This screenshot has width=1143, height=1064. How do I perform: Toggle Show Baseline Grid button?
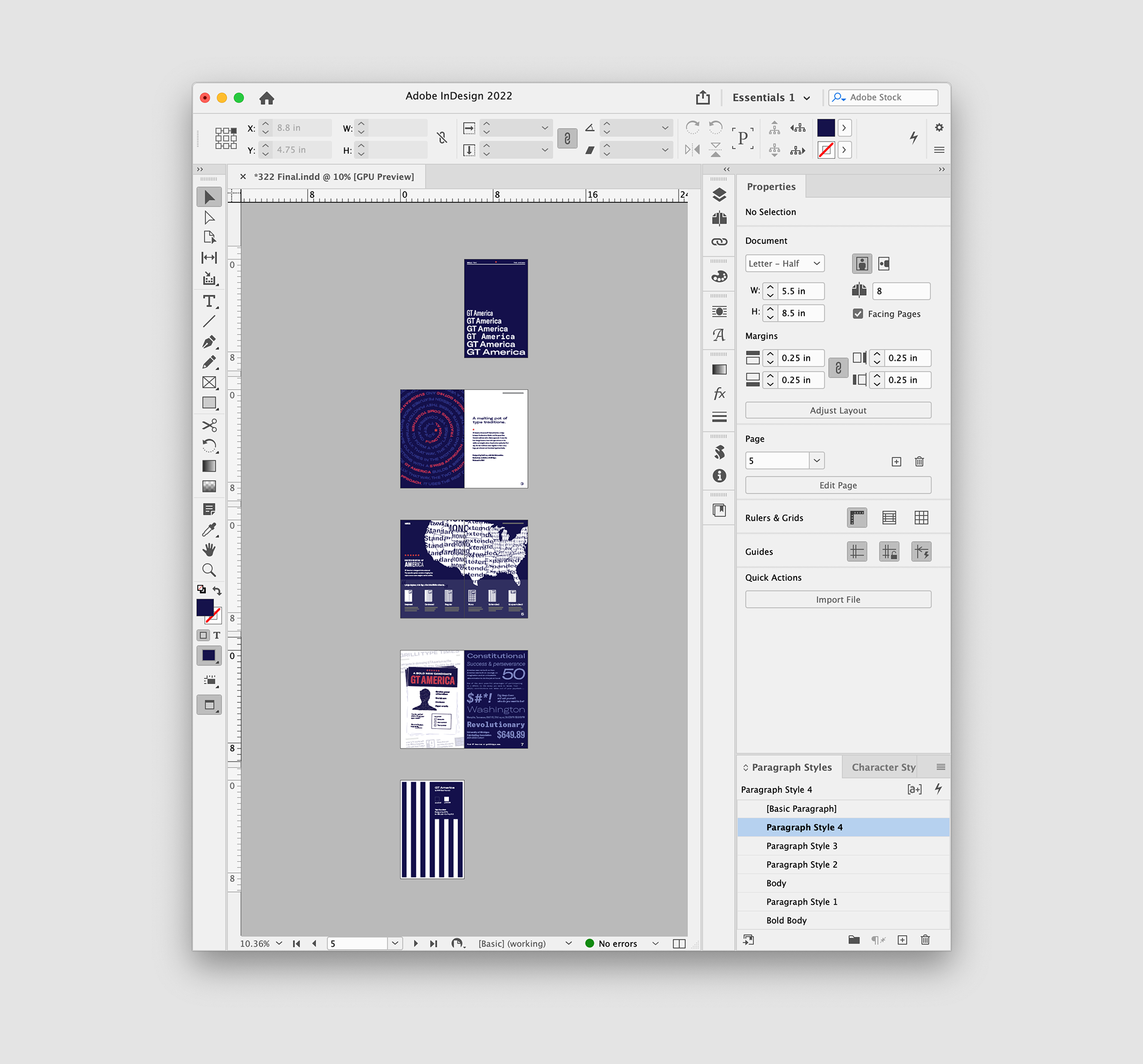(889, 518)
